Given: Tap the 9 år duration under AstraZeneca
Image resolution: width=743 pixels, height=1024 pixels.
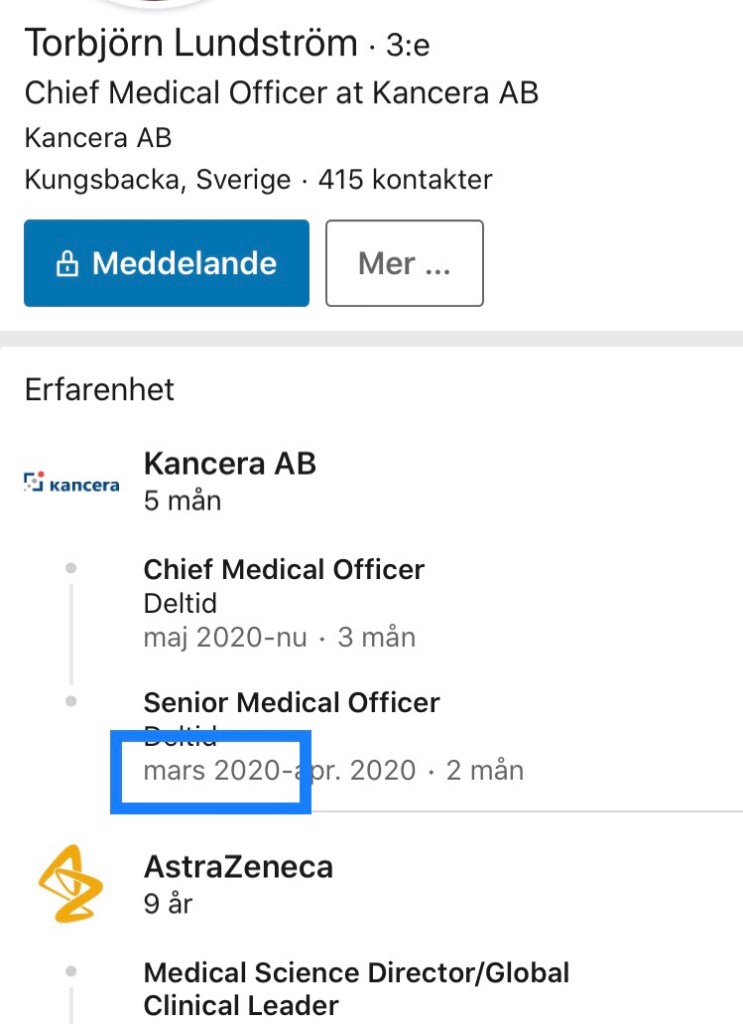Looking at the screenshot, I should (x=168, y=904).
